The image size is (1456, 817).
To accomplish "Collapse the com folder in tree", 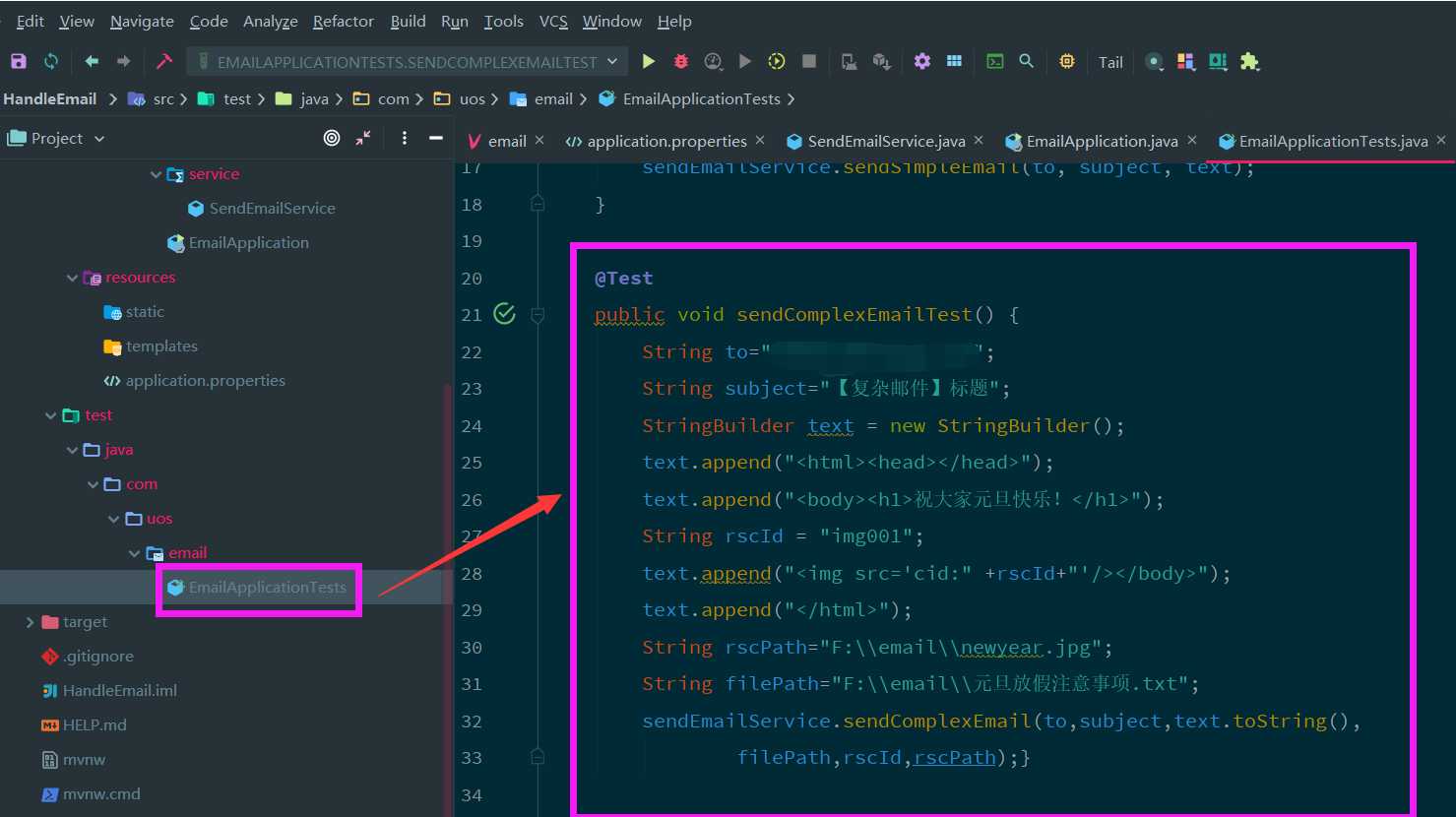I will pyautogui.click(x=93, y=484).
